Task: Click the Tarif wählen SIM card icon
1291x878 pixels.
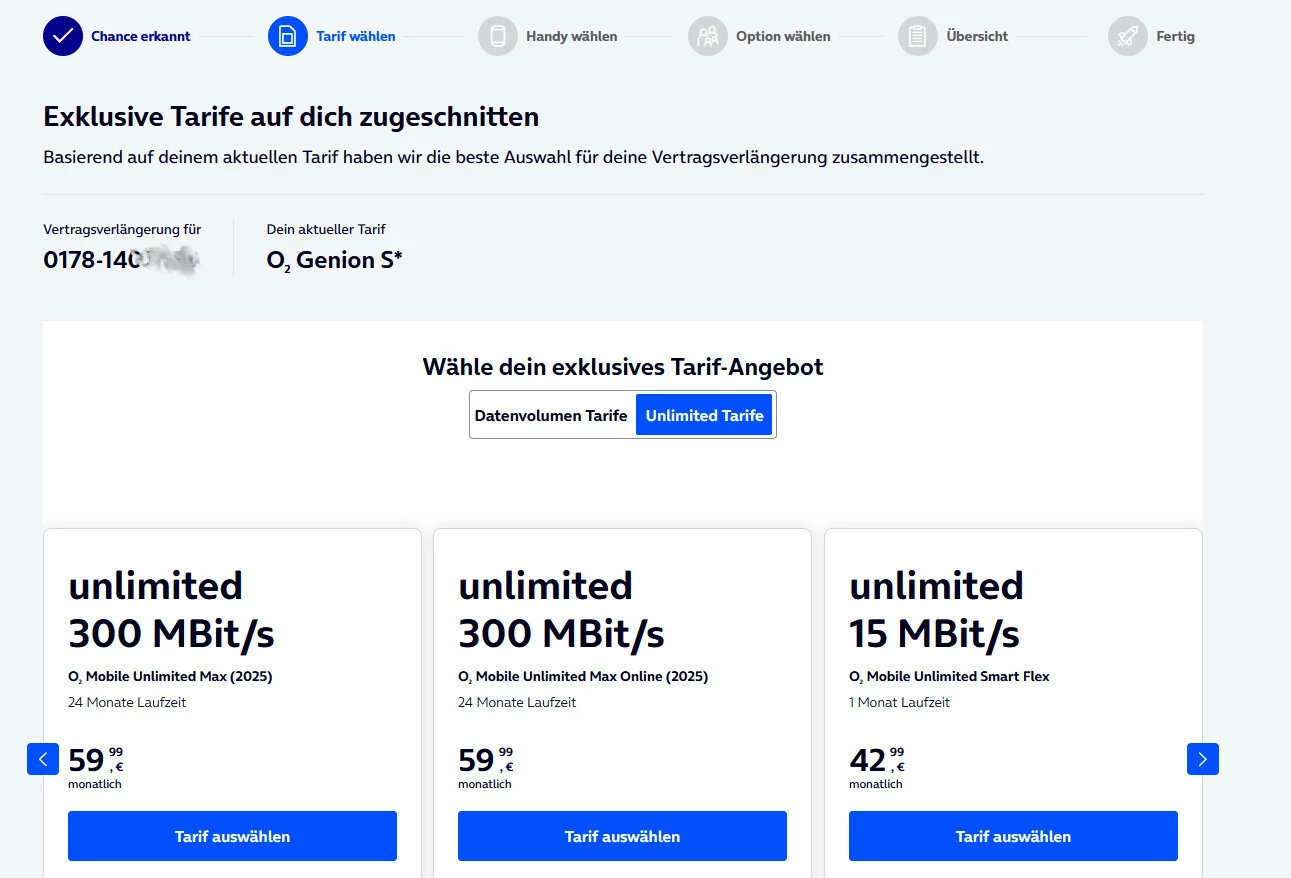Action: pyautogui.click(x=288, y=36)
